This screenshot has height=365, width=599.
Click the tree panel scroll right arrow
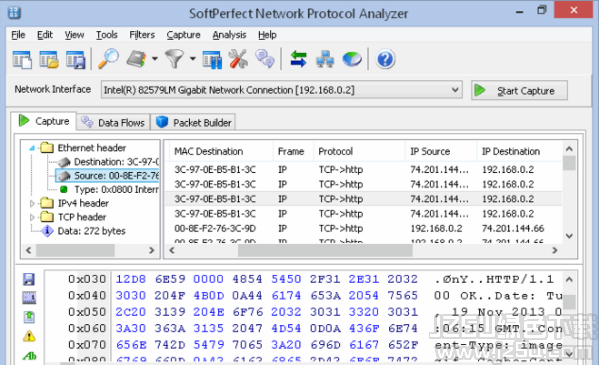click(152, 250)
